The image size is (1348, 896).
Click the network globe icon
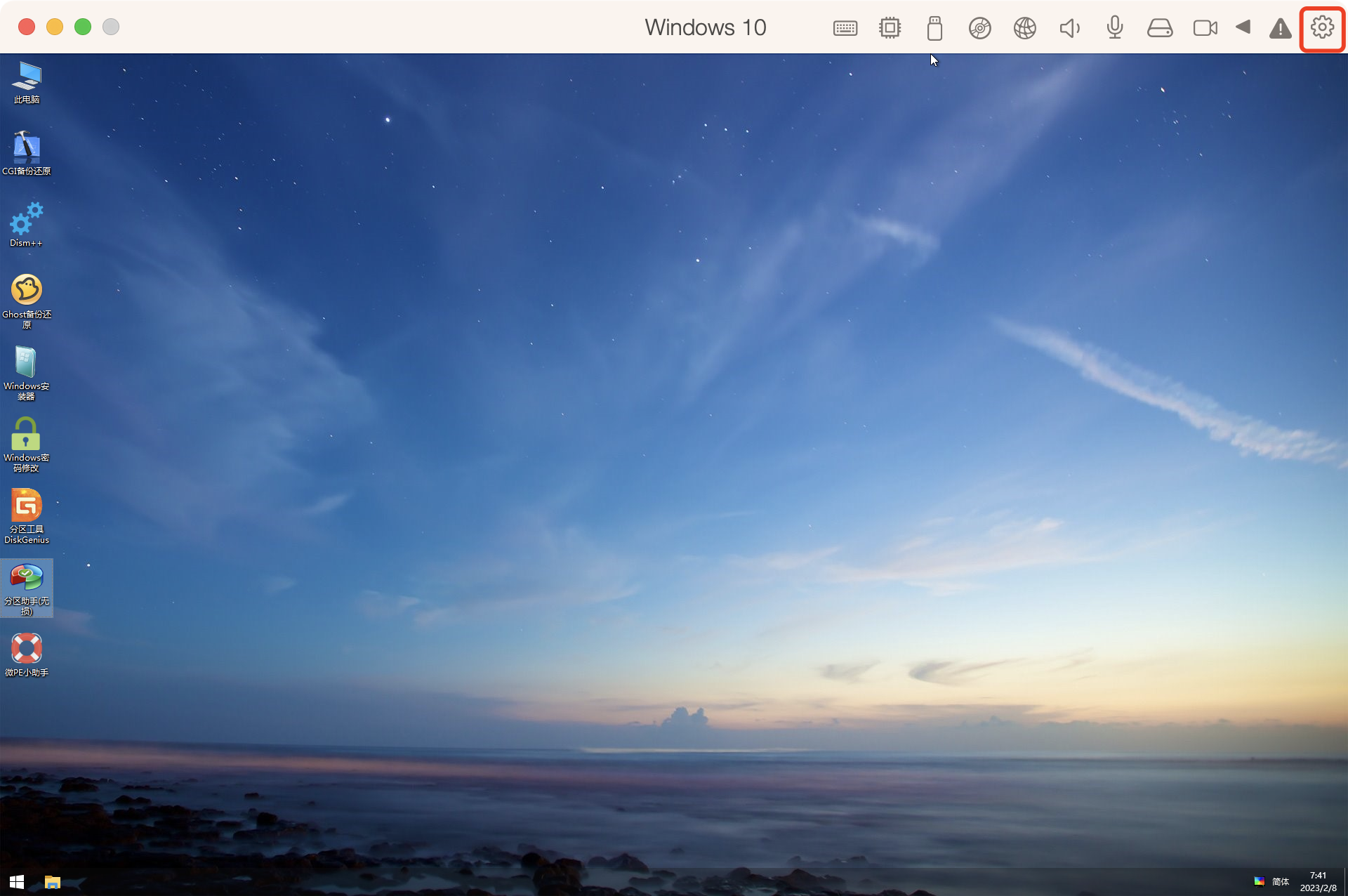coord(1024,28)
